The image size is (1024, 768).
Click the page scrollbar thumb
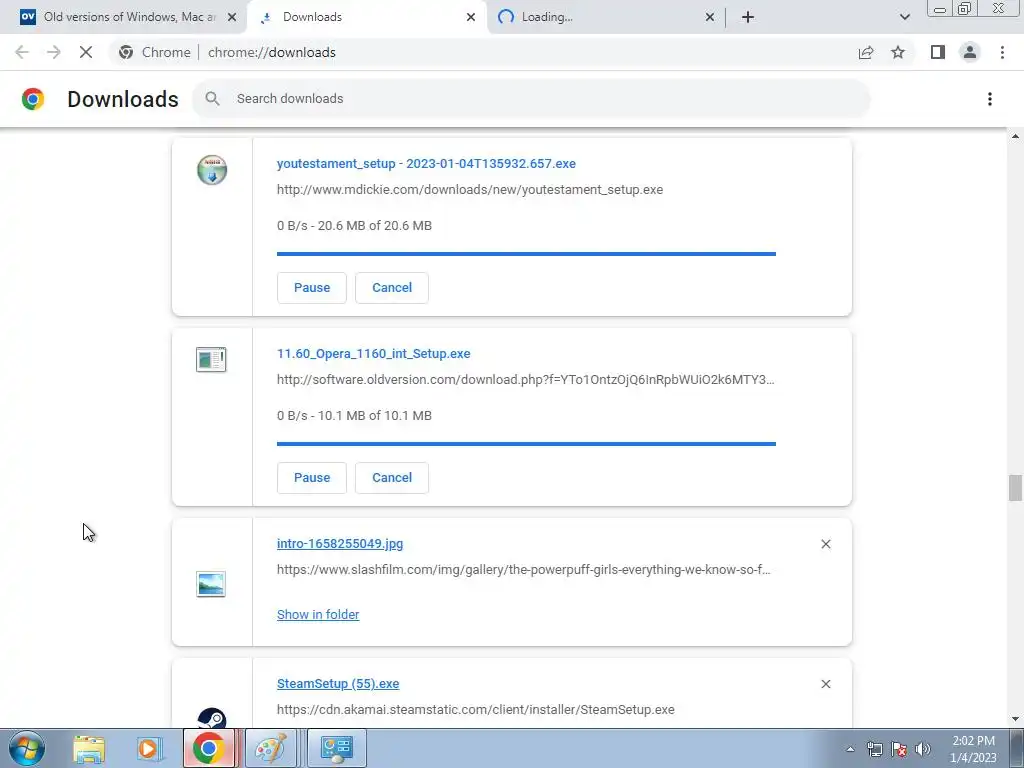[x=1015, y=488]
